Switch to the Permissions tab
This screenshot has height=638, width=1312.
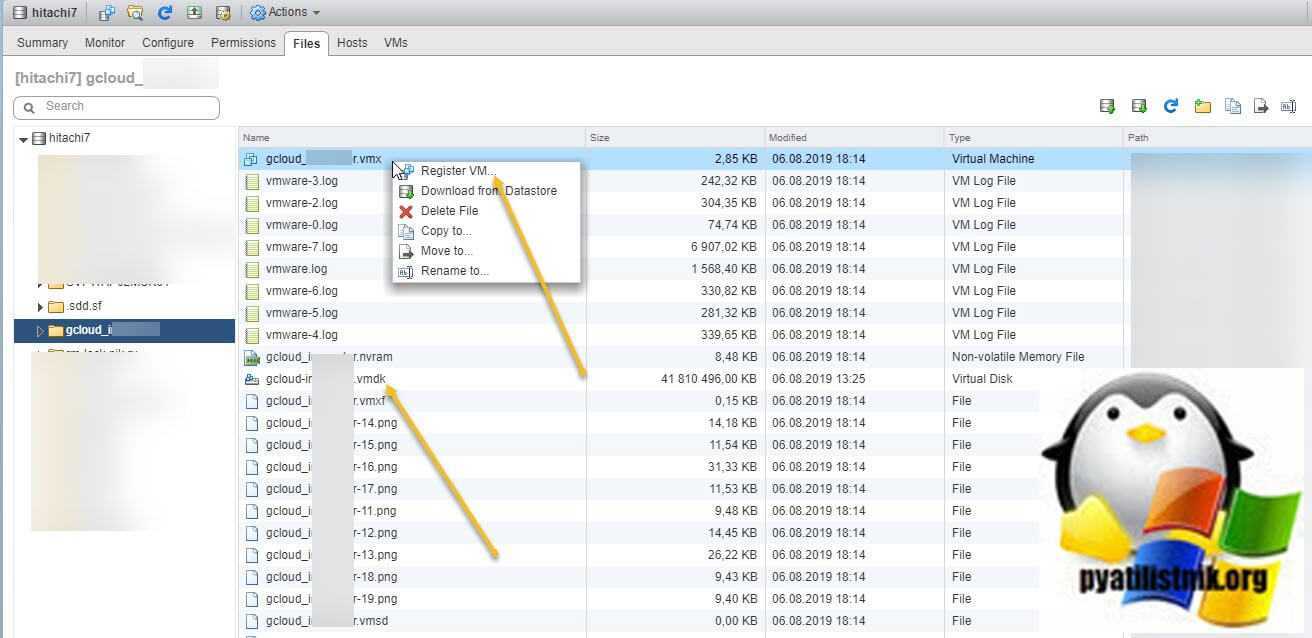click(243, 43)
